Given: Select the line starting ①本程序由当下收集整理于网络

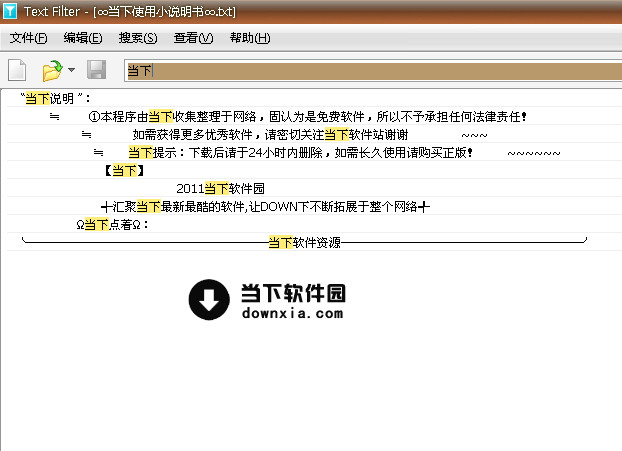Looking at the screenshot, I should coord(315,116).
